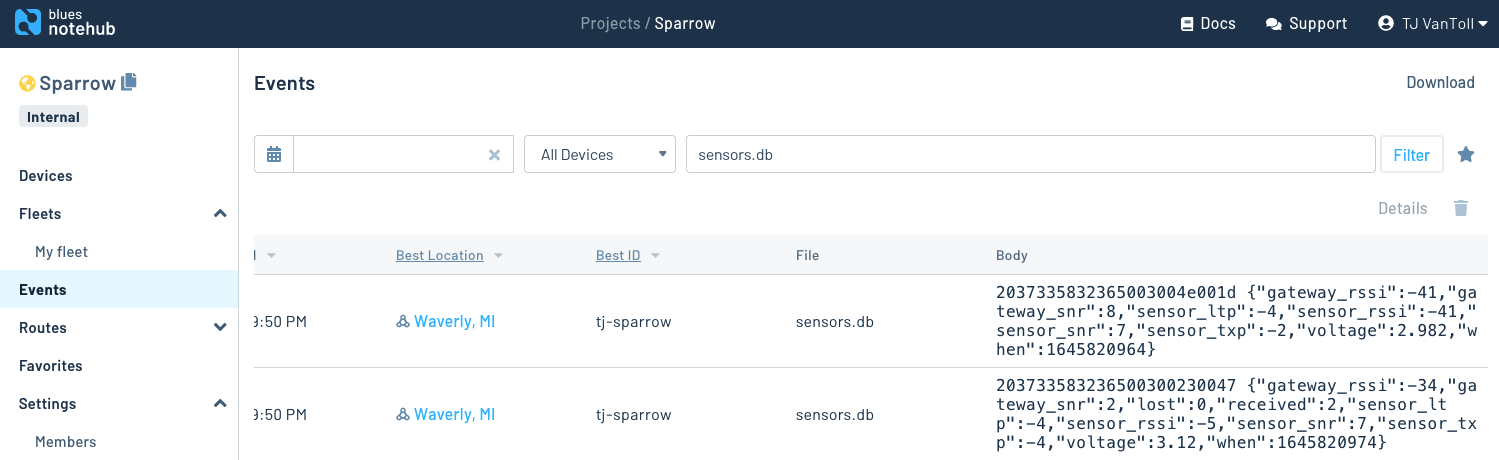Click location icon on first Waverly row
The width and height of the screenshot is (1499, 460).
pos(403,322)
